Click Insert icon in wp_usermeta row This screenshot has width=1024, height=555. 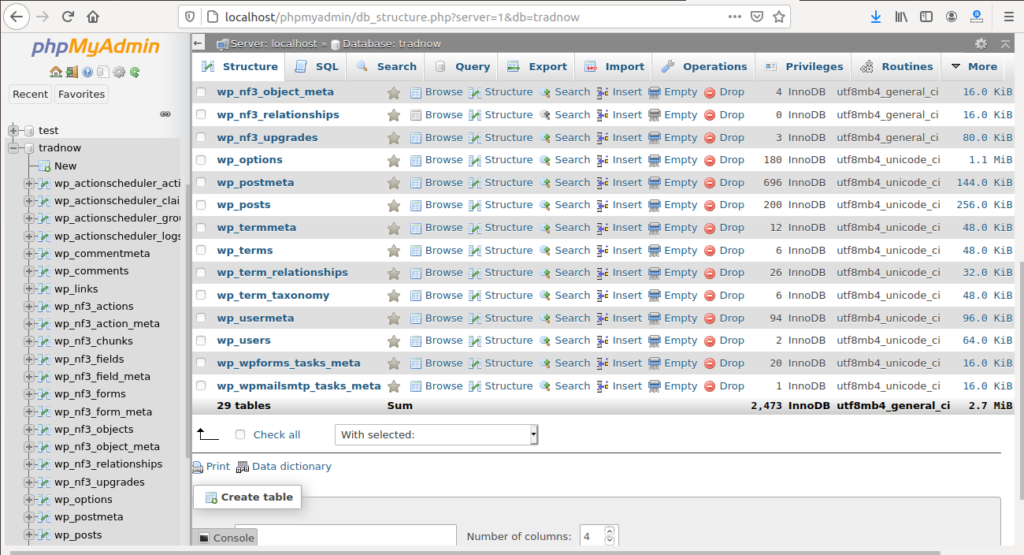(602, 319)
